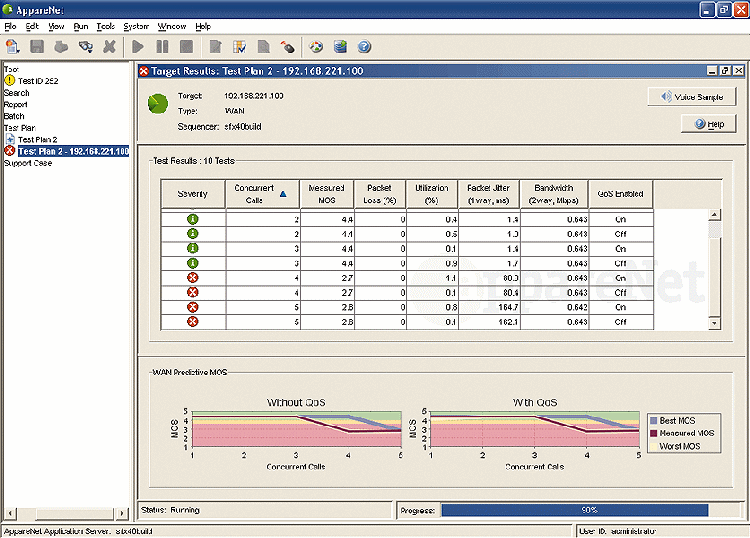
Task: Click the blank page toolbar icon
Action: [x=264, y=46]
